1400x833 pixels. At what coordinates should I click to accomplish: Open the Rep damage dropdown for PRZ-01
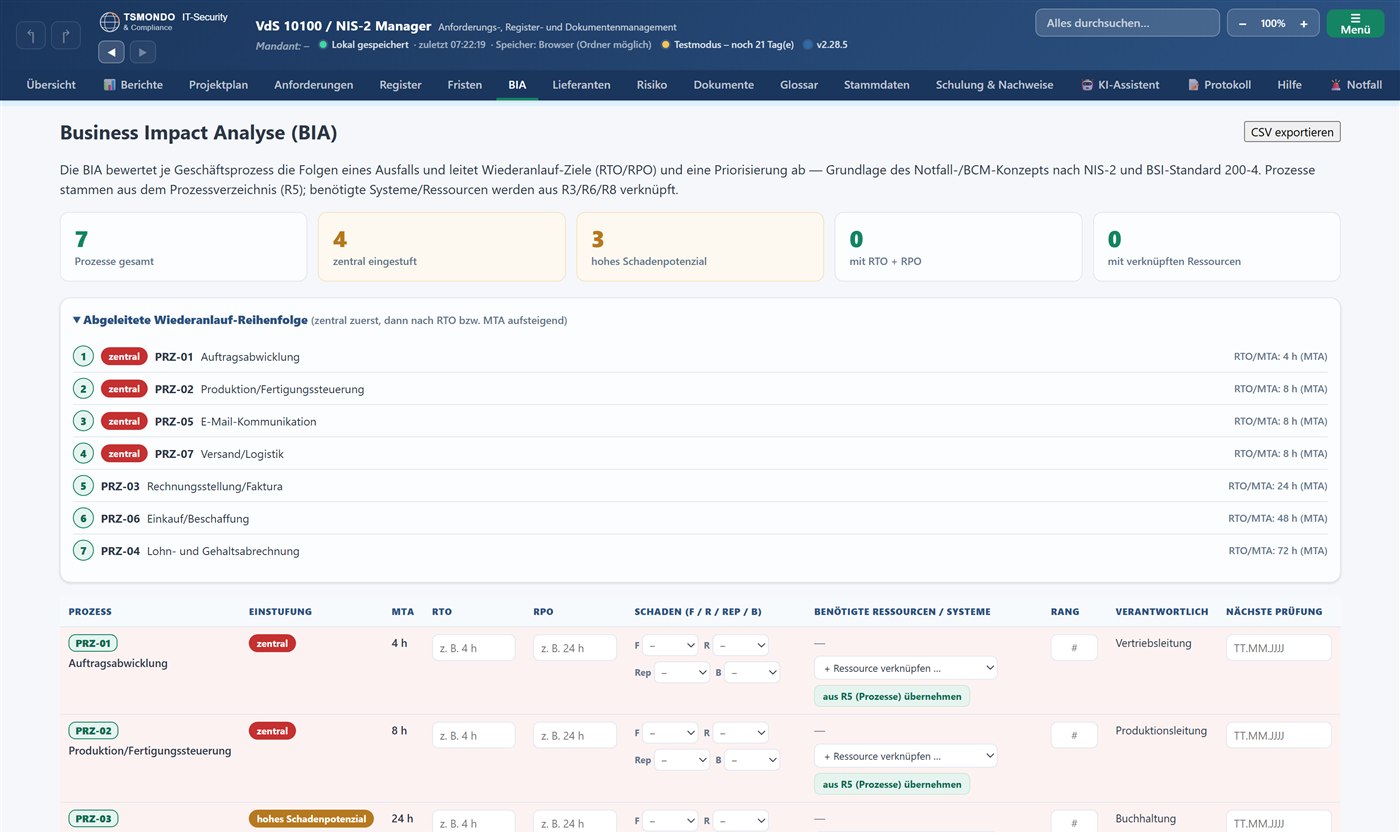point(682,673)
